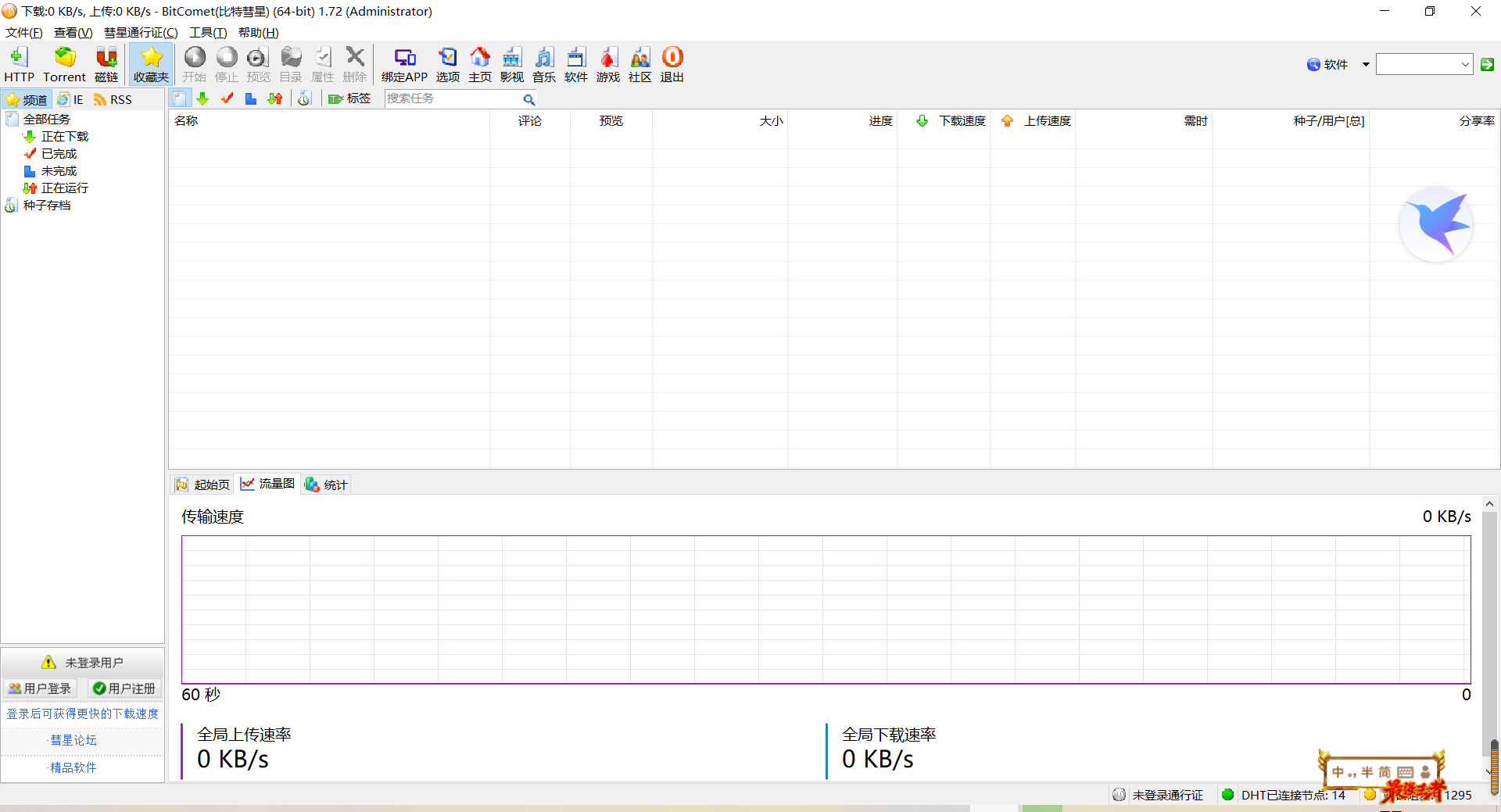Screen dimensions: 1501x812
Task: Click the torrent archive clock icon
Action: coord(304,98)
